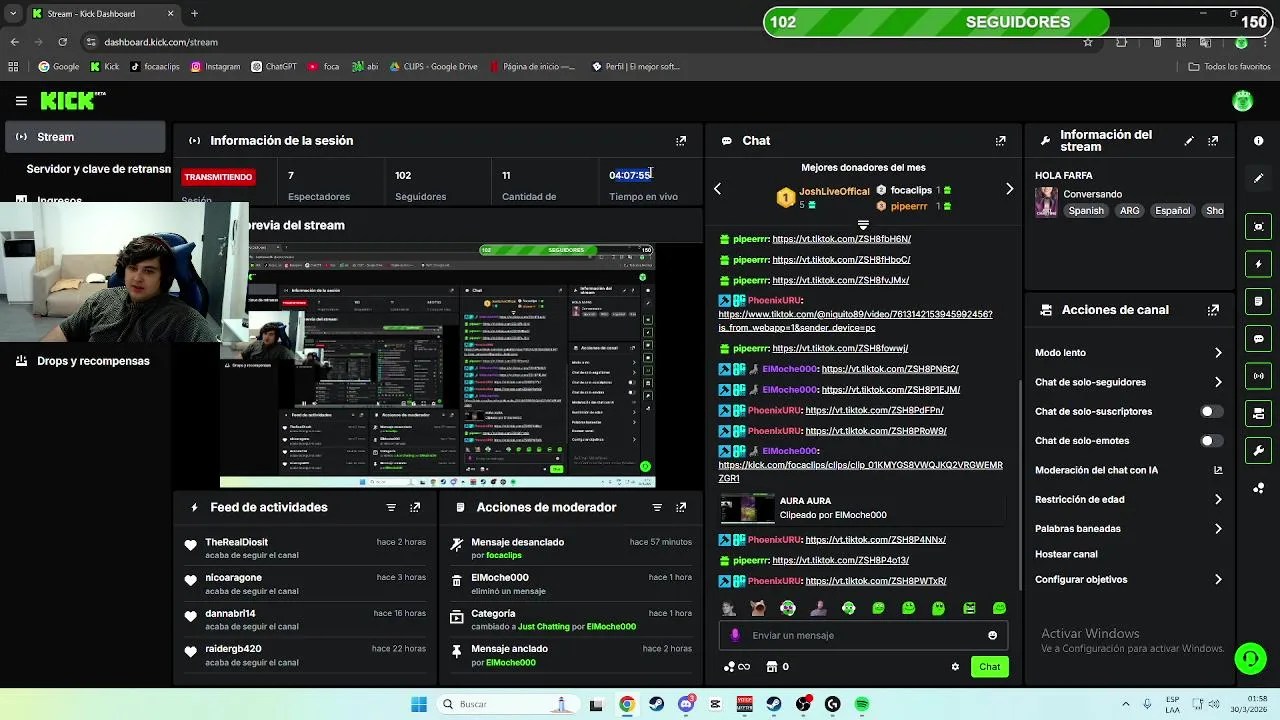Open the Windows Start menu
The height and width of the screenshot is (720, 1280).
(419, 704)
